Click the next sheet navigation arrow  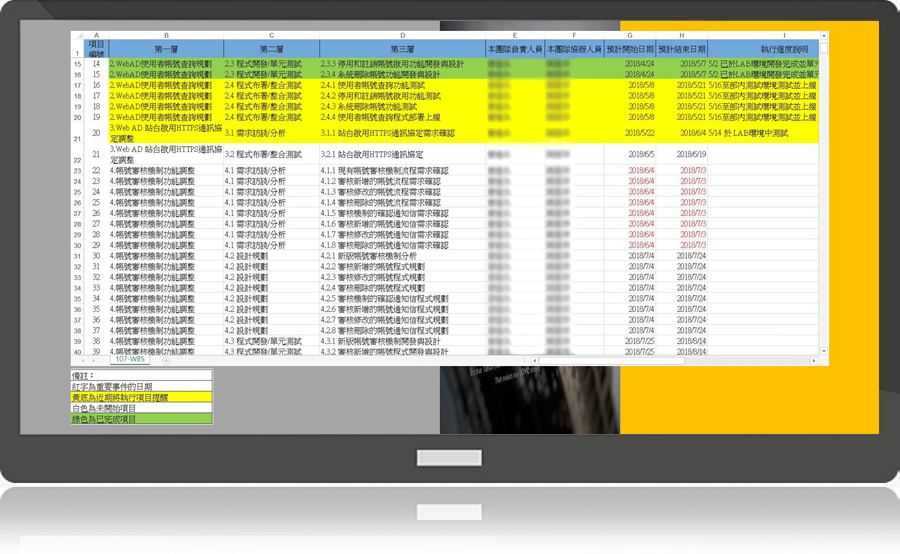click(94, 359)
